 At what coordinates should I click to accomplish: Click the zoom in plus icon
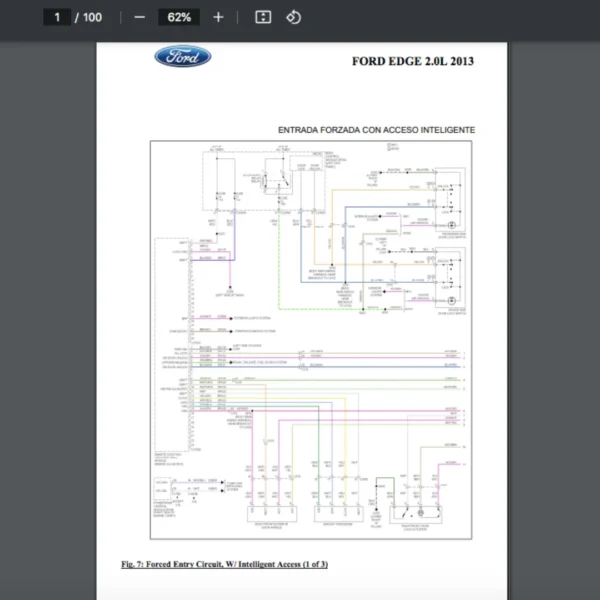click(x=218, y=17)
